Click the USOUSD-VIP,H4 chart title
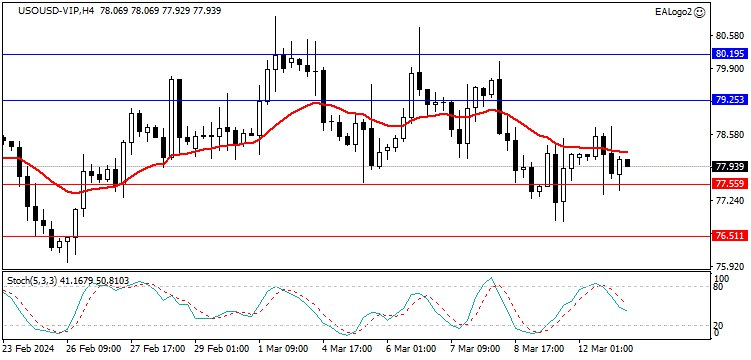 tap(56, 11)
